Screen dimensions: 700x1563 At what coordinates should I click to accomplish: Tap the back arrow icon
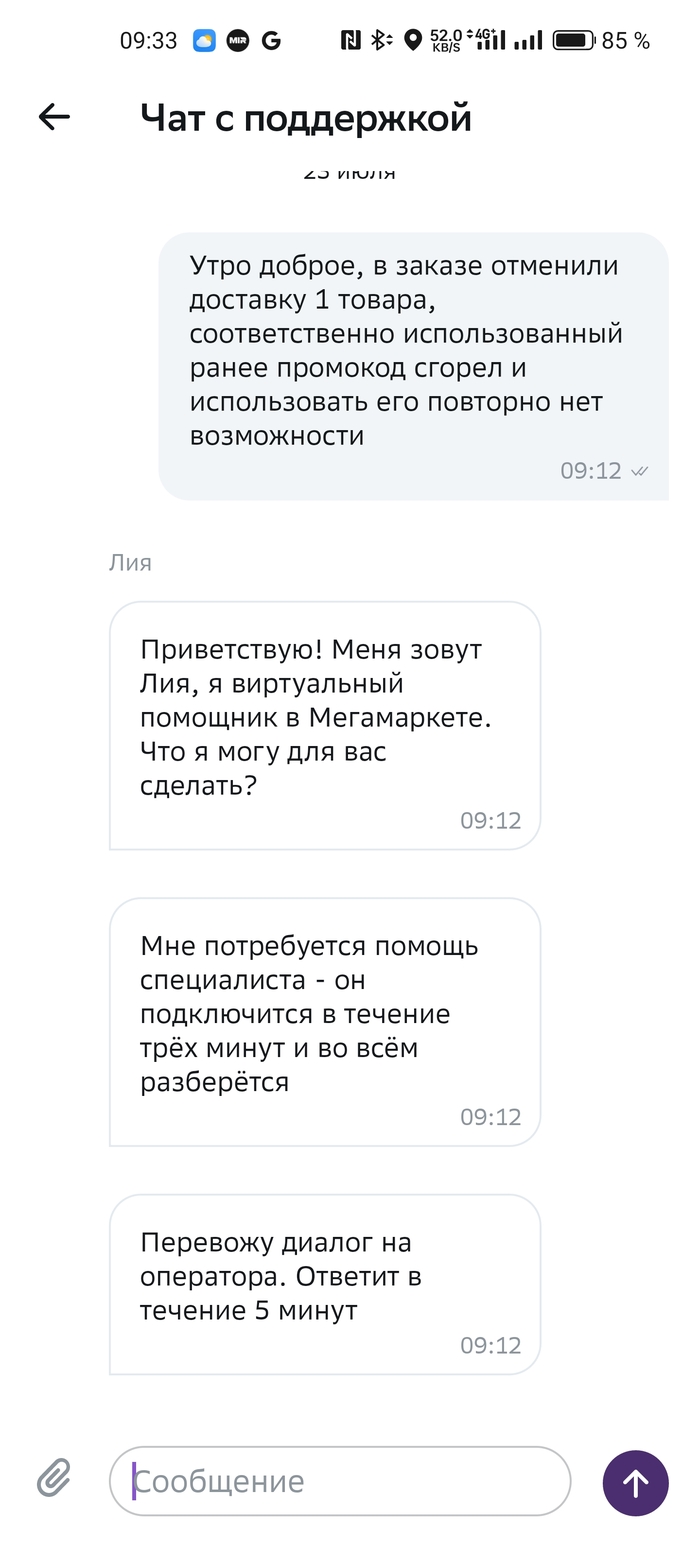coord(54,117)
